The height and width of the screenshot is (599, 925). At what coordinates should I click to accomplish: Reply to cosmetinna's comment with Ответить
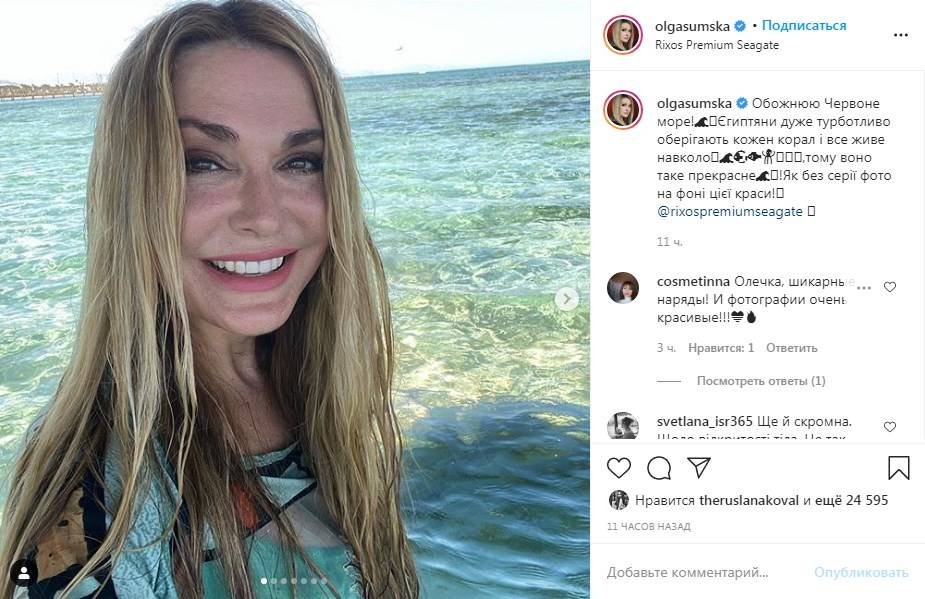791,348
